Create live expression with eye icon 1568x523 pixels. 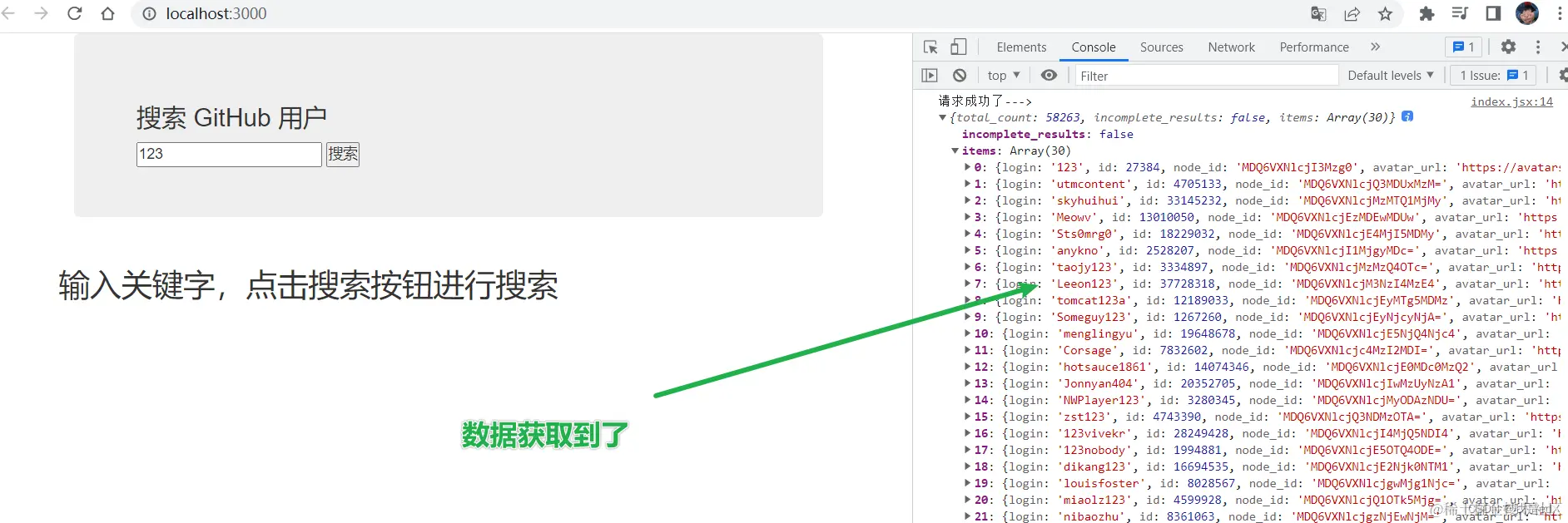(1049, 75)
